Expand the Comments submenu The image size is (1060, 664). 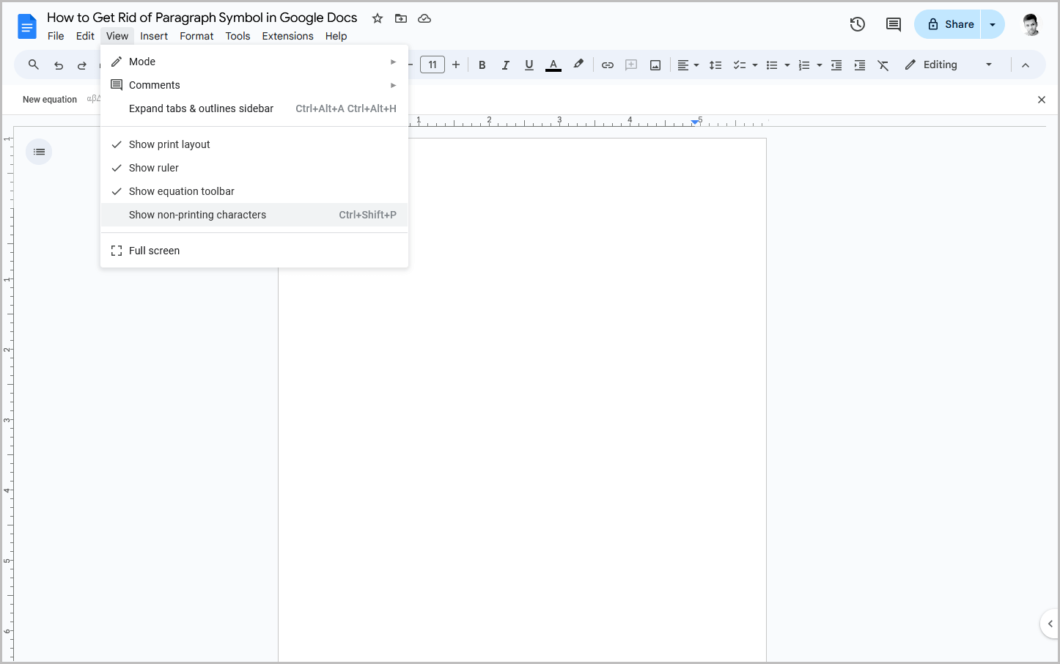point(254,85)
